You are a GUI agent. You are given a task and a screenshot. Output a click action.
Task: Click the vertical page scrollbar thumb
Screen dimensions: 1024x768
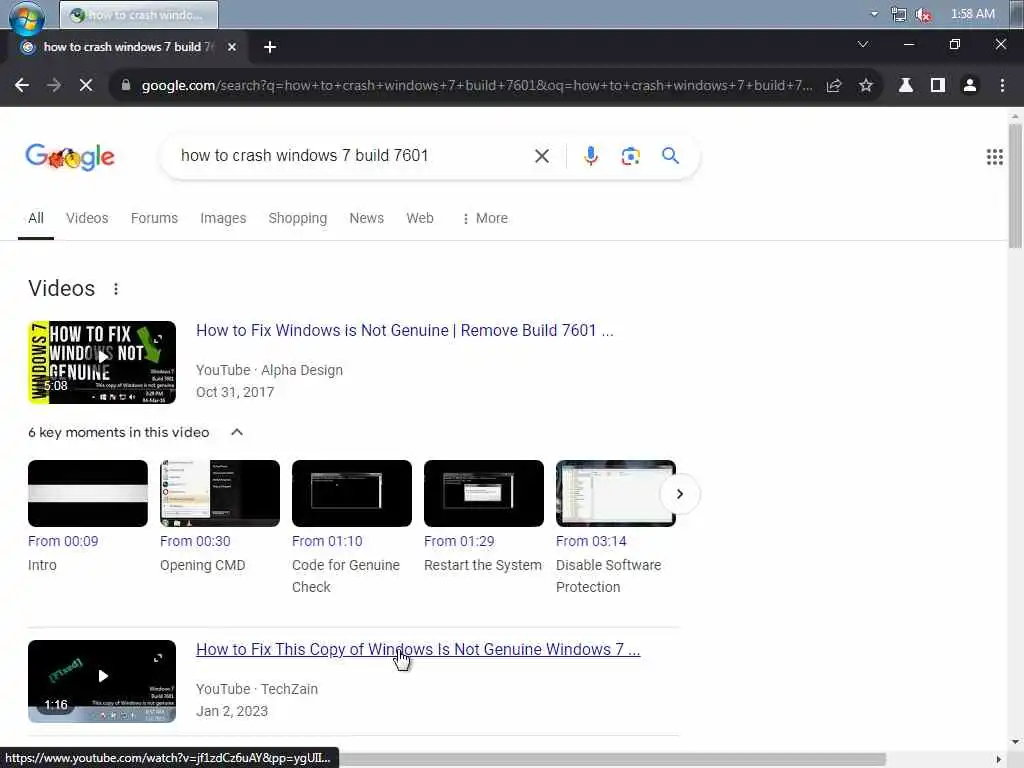click(1015, 186)
